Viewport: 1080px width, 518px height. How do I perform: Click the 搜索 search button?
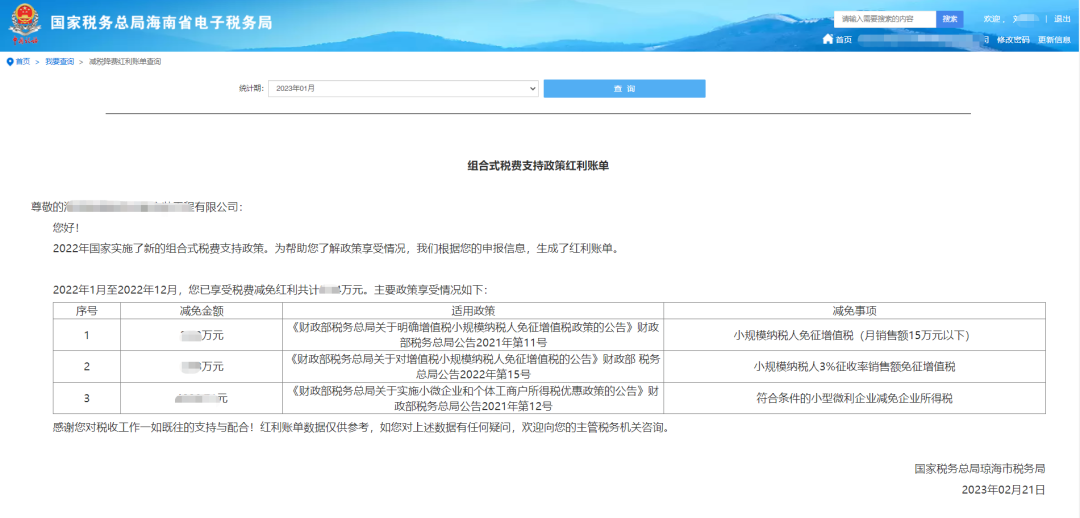click(950, 19)
